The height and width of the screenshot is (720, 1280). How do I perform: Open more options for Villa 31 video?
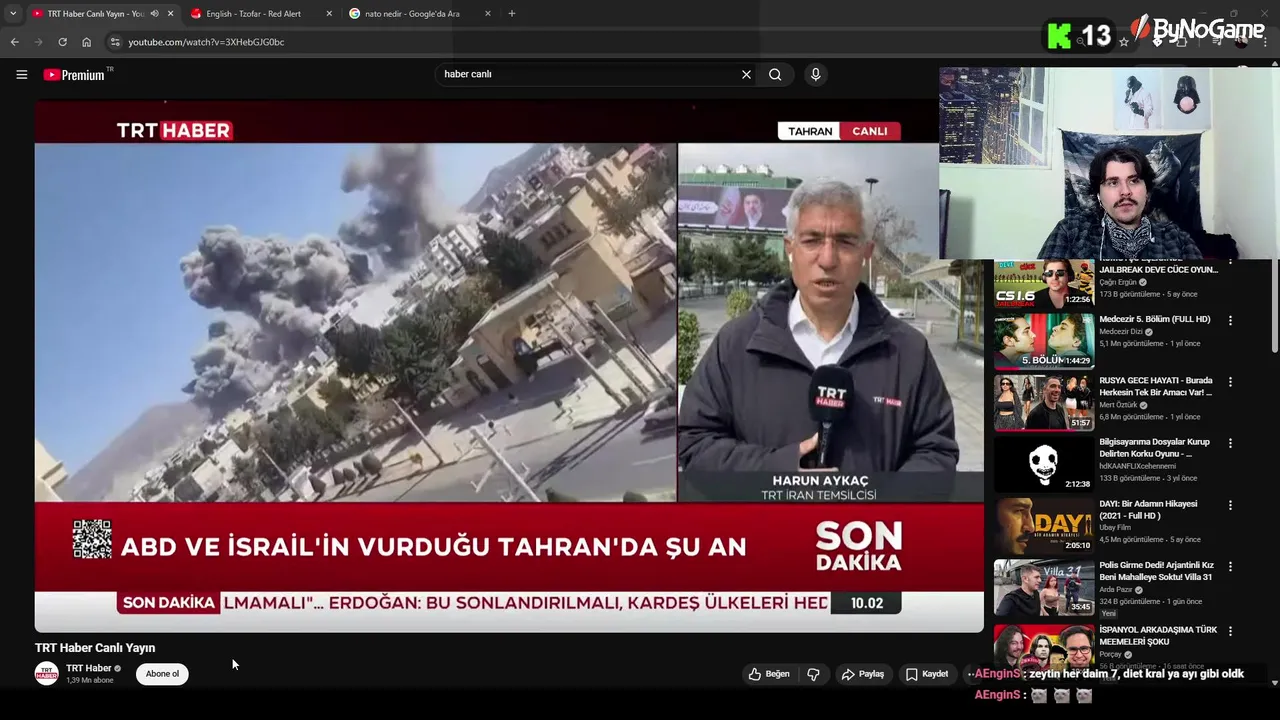click(x=1230, y=566)
